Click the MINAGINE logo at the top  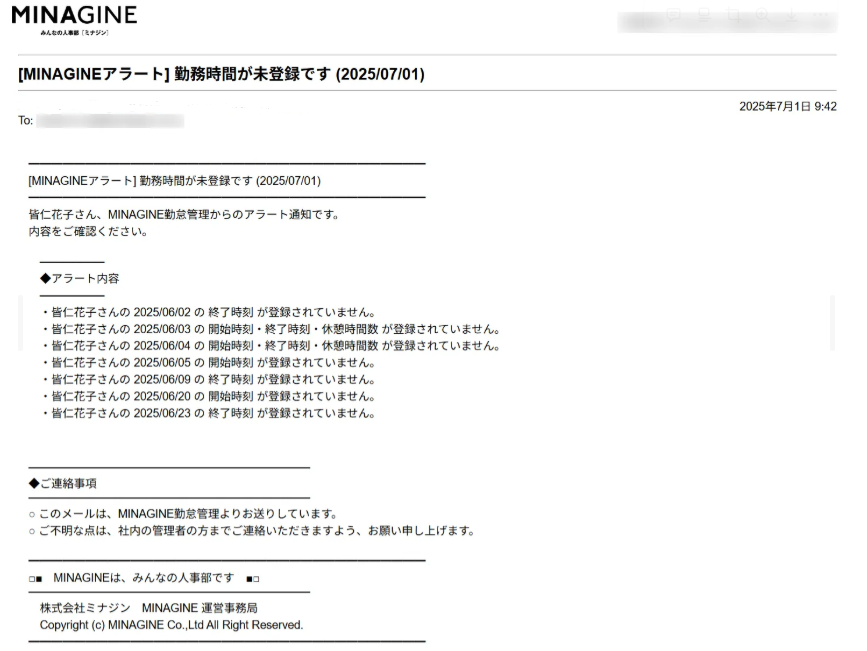point(74,20)
